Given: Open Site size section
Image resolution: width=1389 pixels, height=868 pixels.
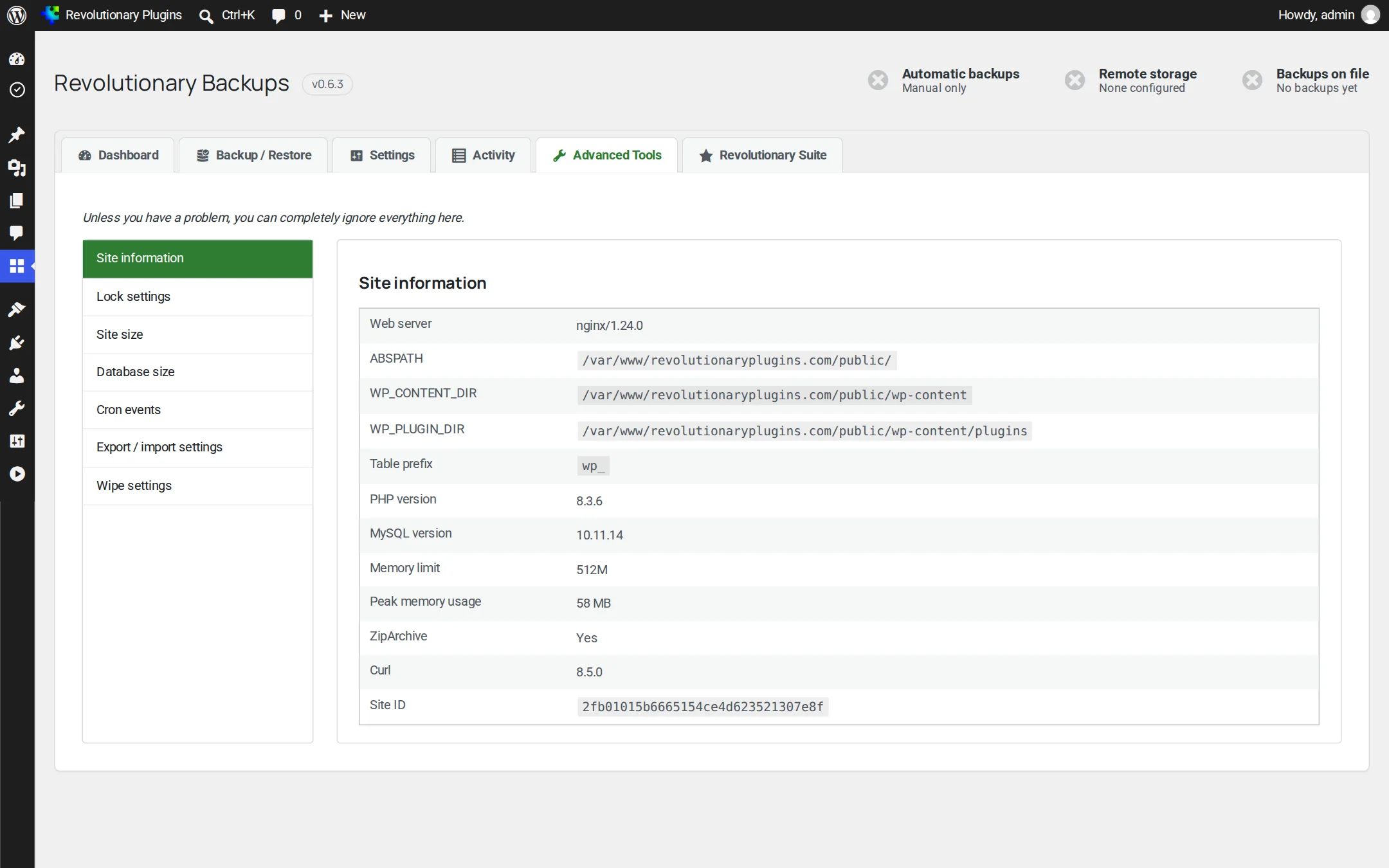Looking at the screenshot, I should coord(197,334).
